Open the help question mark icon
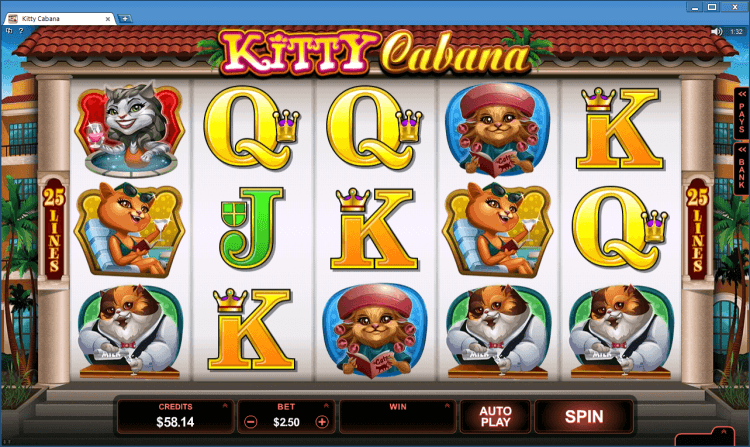Viewport: 750px width, 447px height. click(x=21, y=31)
